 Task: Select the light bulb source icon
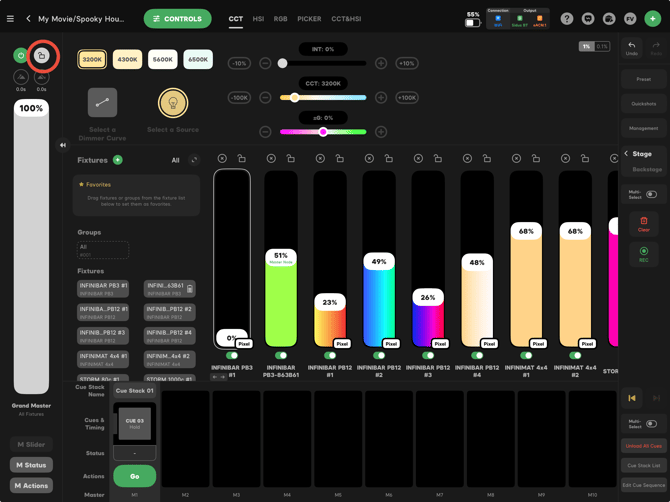pos(173,103)
